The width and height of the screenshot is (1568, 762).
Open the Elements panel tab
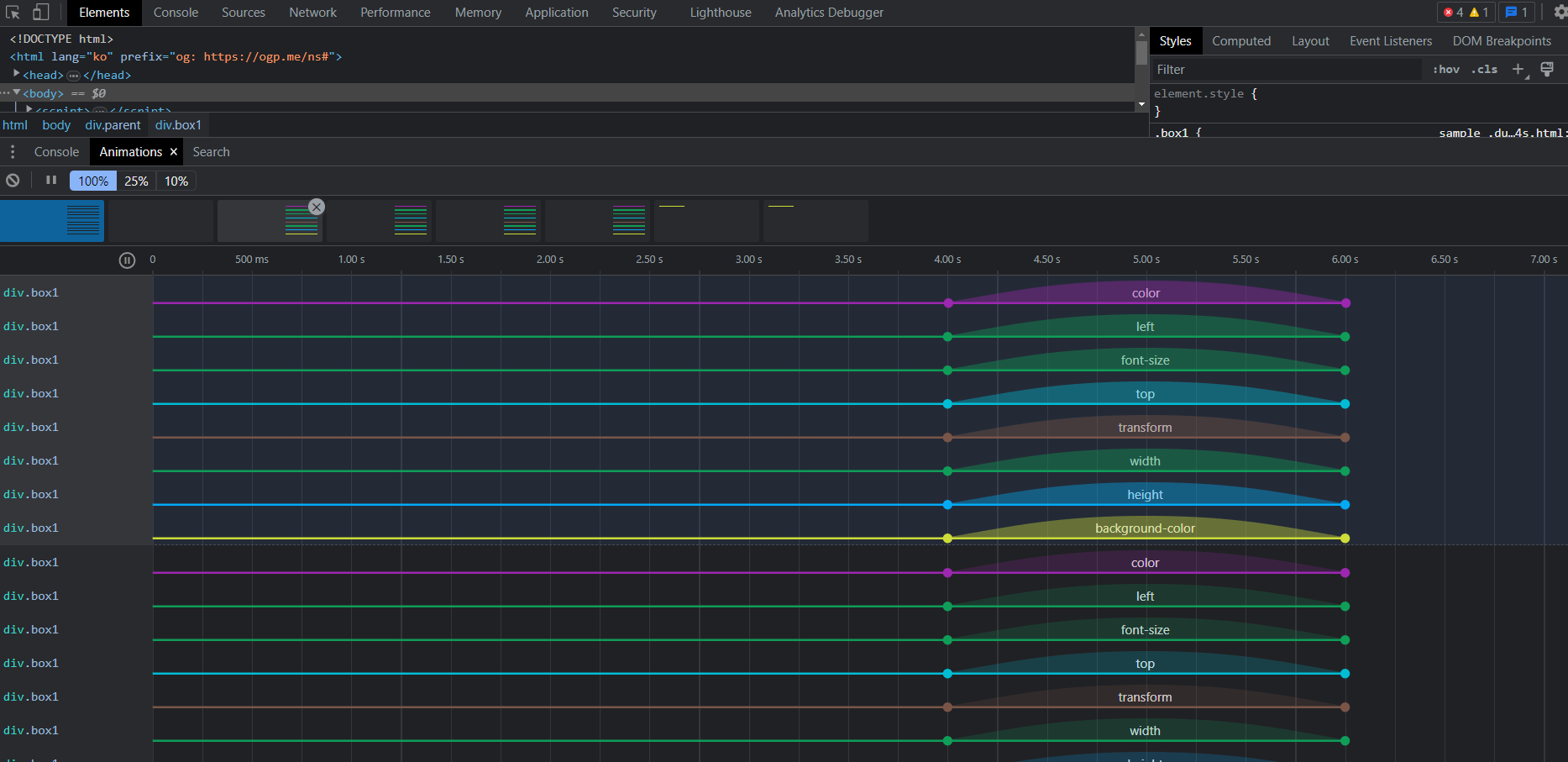104,13
